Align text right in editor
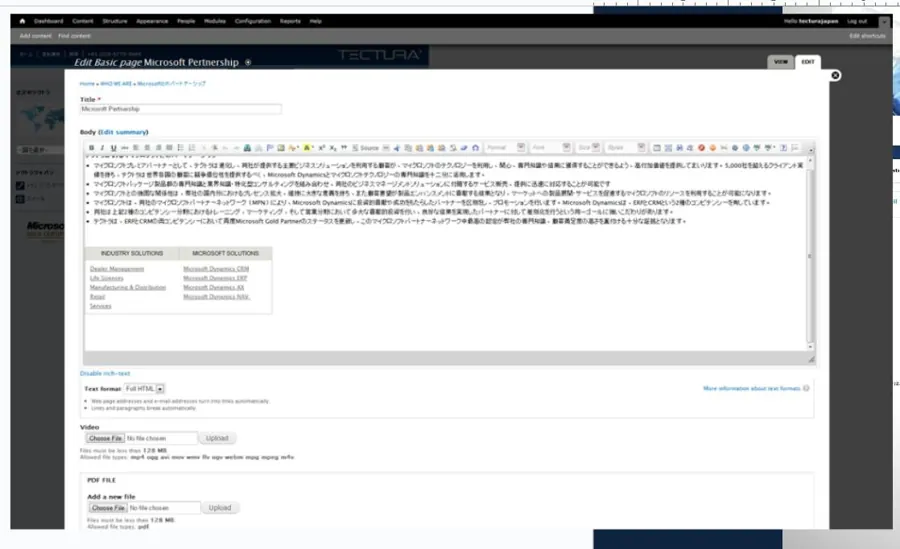Screen dimensions: 900x549 [x=158, y=148]
